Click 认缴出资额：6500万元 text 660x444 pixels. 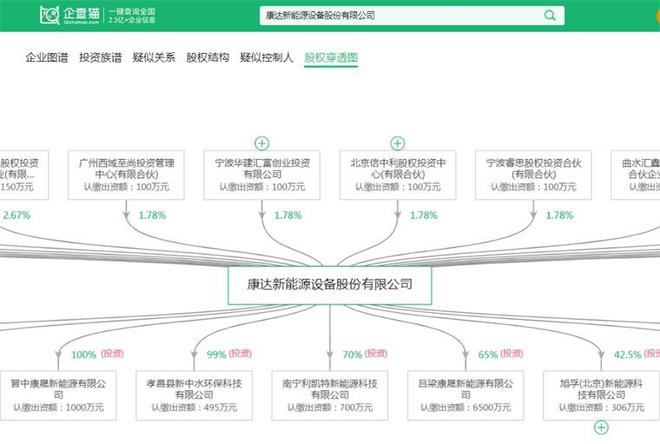point(466,407)
